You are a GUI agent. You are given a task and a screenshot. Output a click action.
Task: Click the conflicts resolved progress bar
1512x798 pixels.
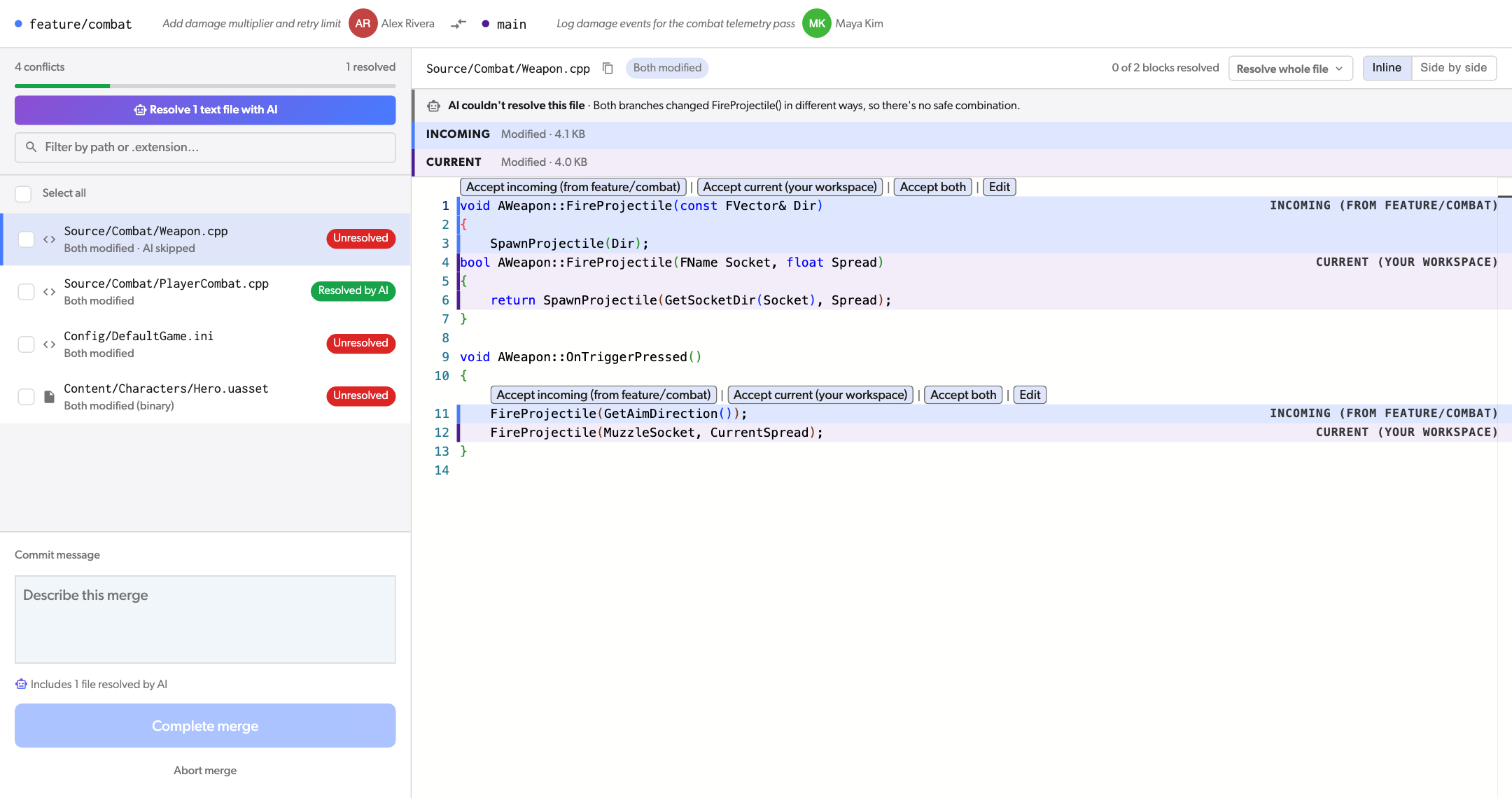point(205,86)
